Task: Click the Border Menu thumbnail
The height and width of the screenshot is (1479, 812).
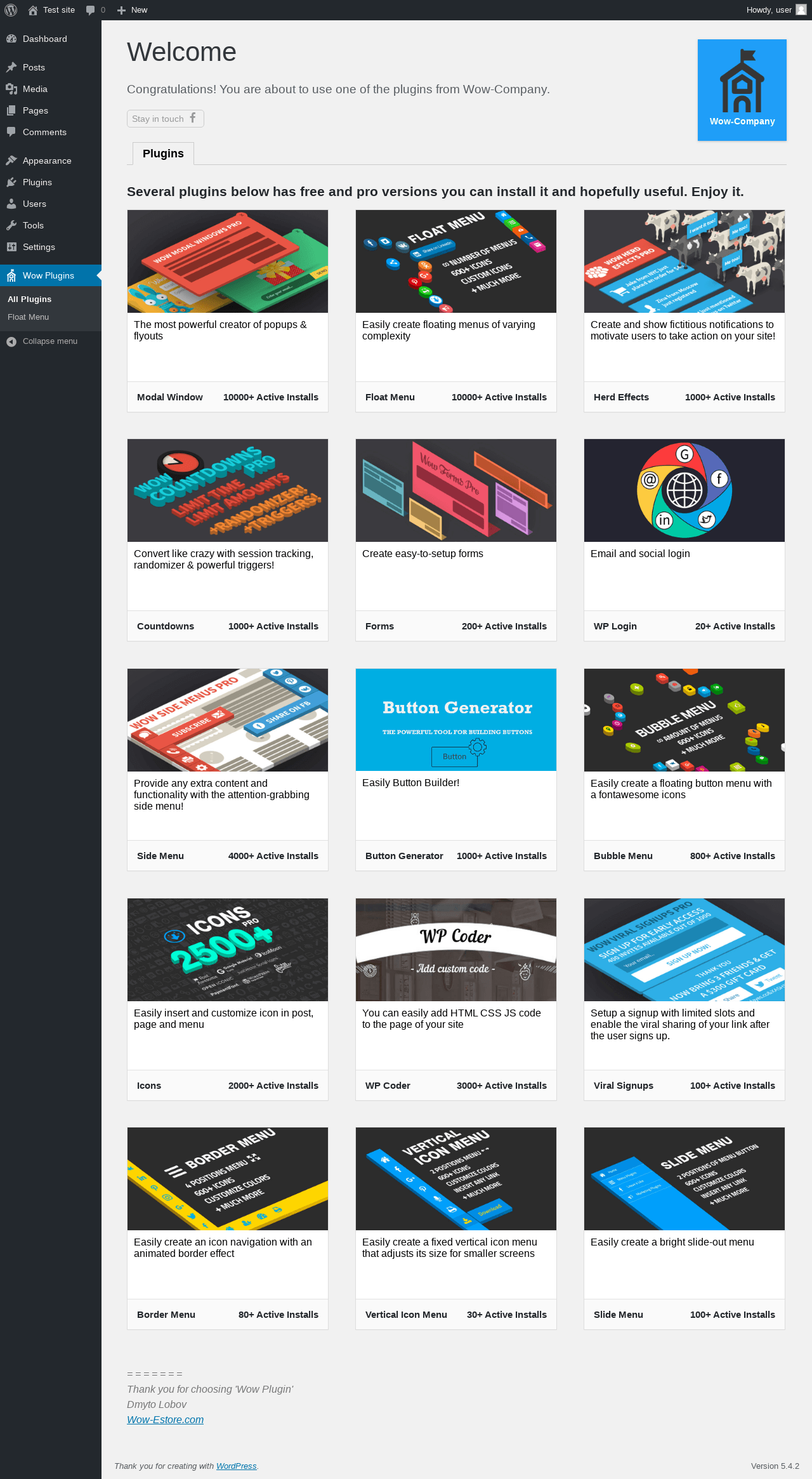Action: click(228, 1179)
